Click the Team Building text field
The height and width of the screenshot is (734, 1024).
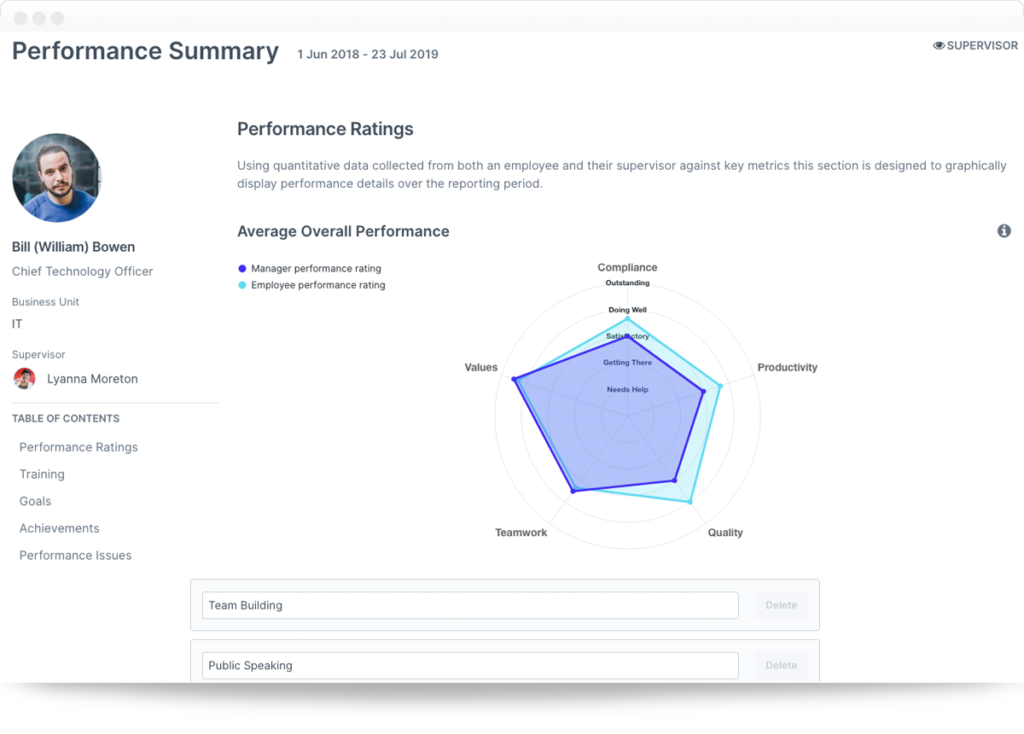(470, 605)
